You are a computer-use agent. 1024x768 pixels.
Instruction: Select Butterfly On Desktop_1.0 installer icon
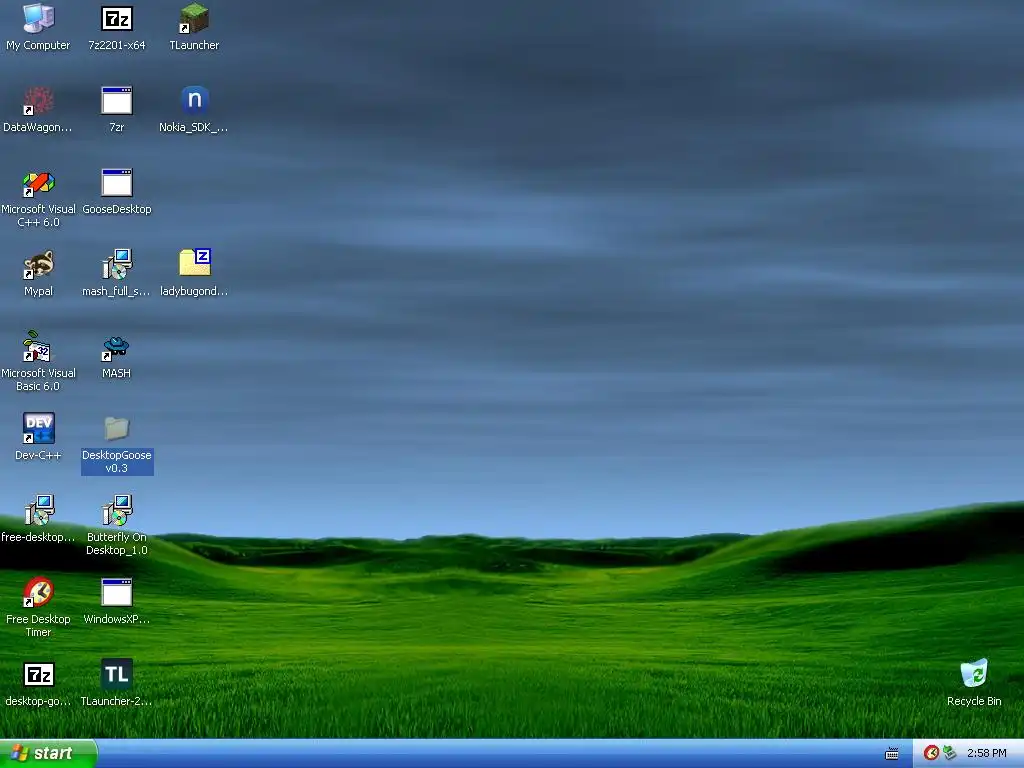tap(117, 511)
